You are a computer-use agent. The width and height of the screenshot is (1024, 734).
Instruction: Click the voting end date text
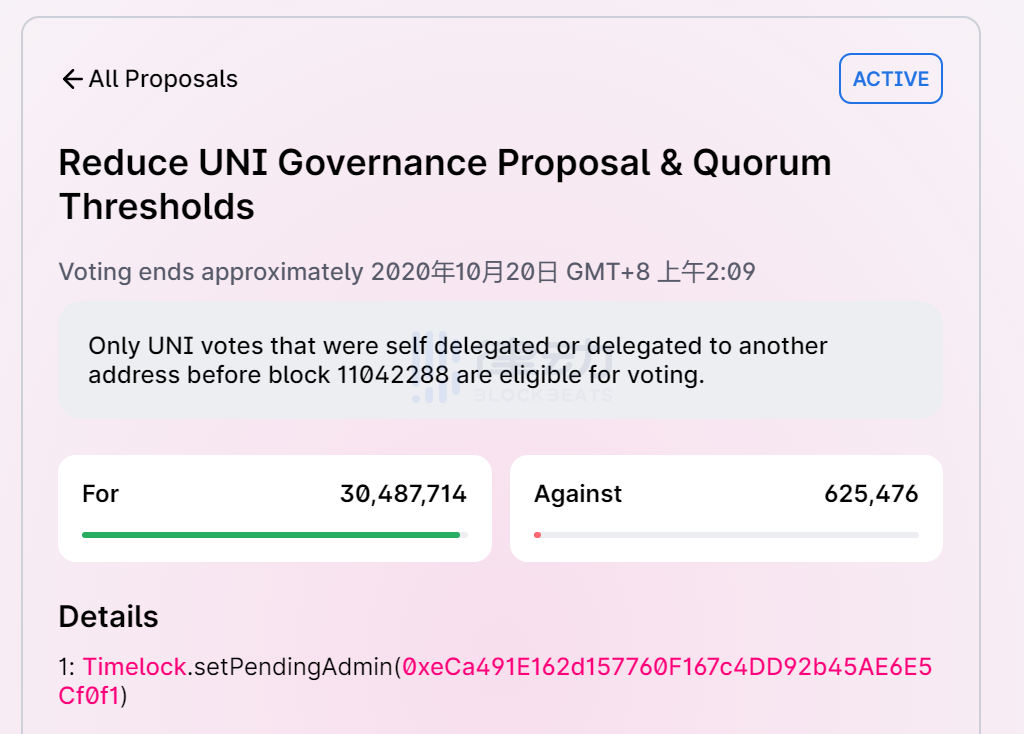tap(406, 272)
